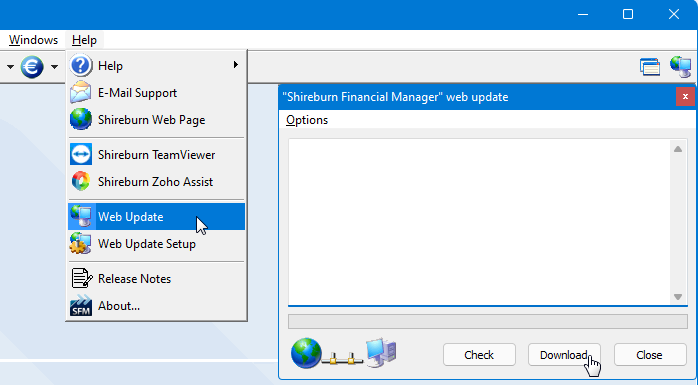Click the TeamViewer arrows icon
698x385 pixels.
pyautogui.click(x=81, y=154)
